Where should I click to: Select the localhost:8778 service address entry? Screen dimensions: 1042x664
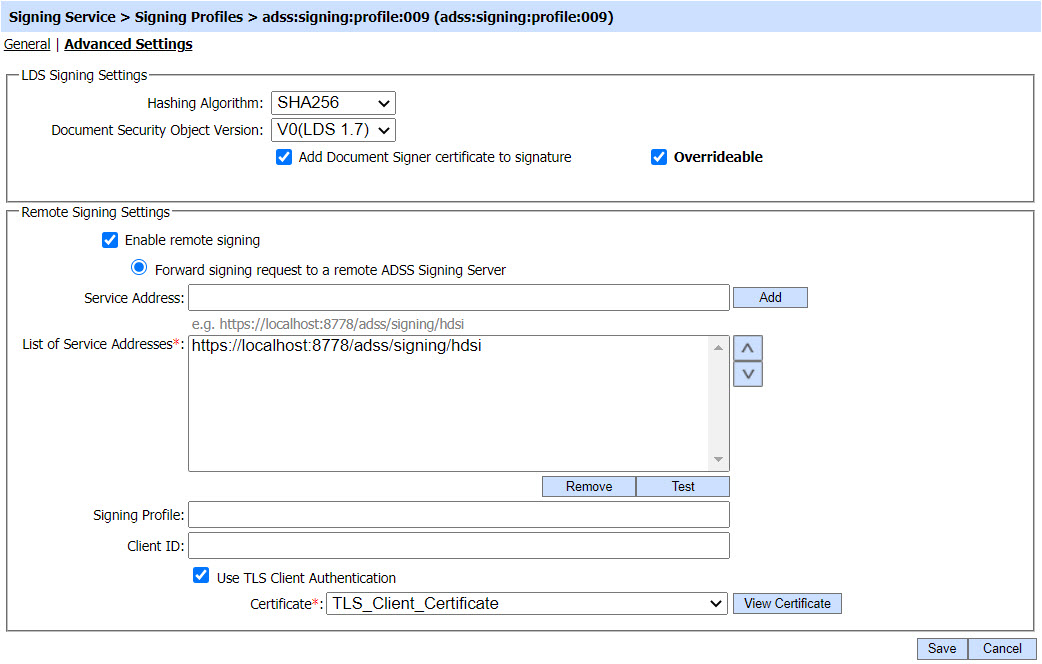click(343, 346)
